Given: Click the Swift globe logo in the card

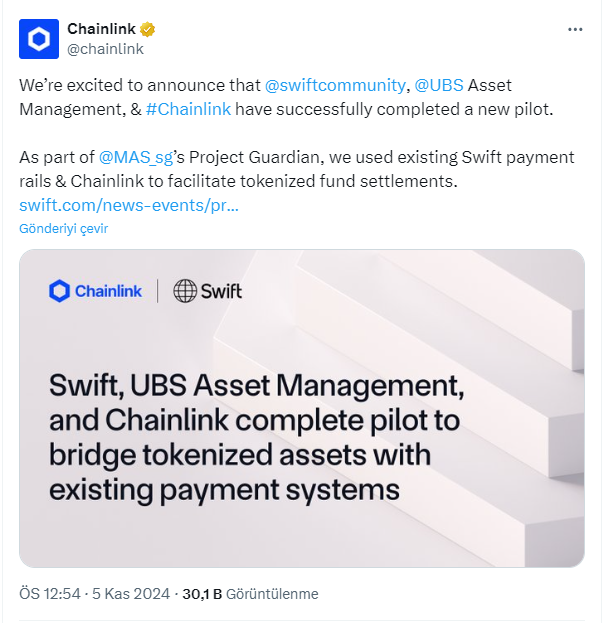Looking at the screenshot, I should point(185,291).
